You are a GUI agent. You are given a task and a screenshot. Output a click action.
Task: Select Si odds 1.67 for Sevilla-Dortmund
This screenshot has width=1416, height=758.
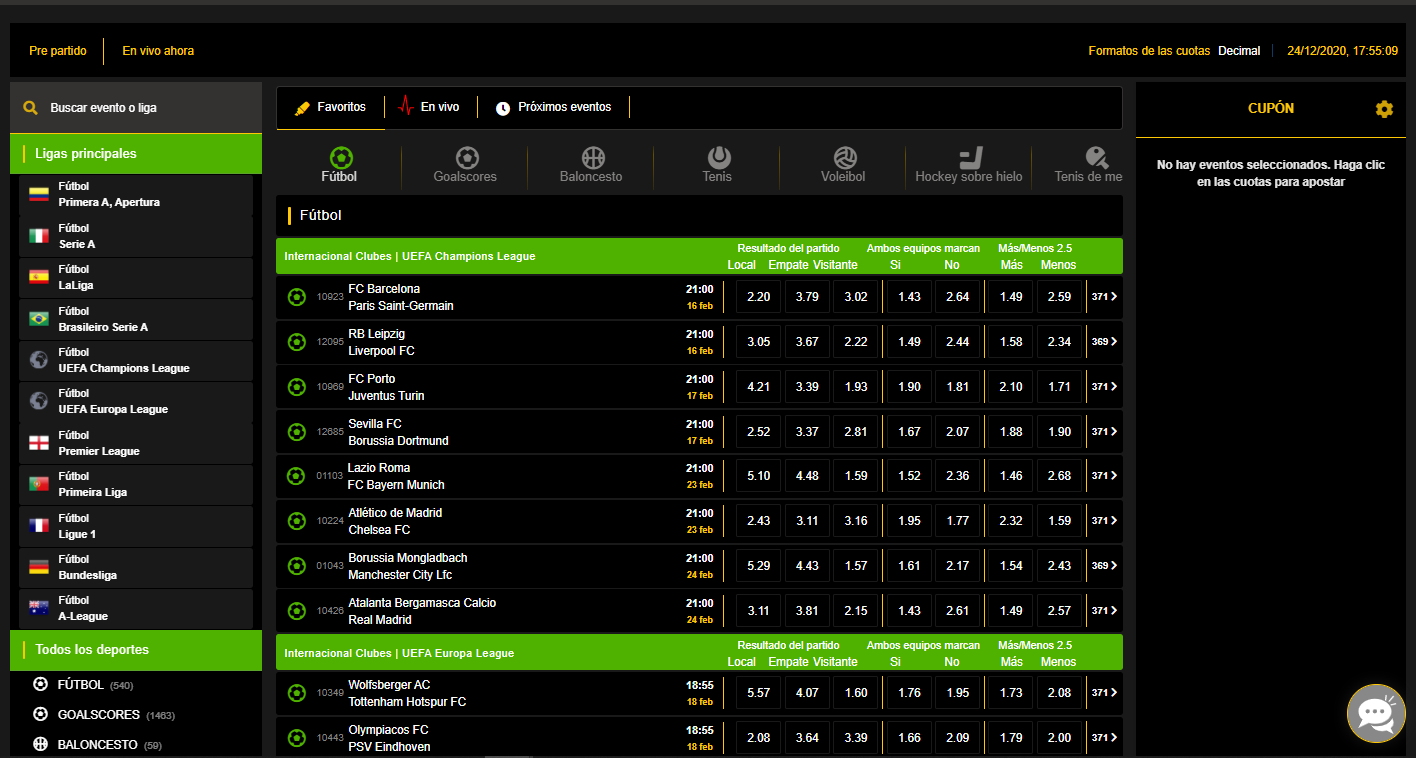coord(909,432)
